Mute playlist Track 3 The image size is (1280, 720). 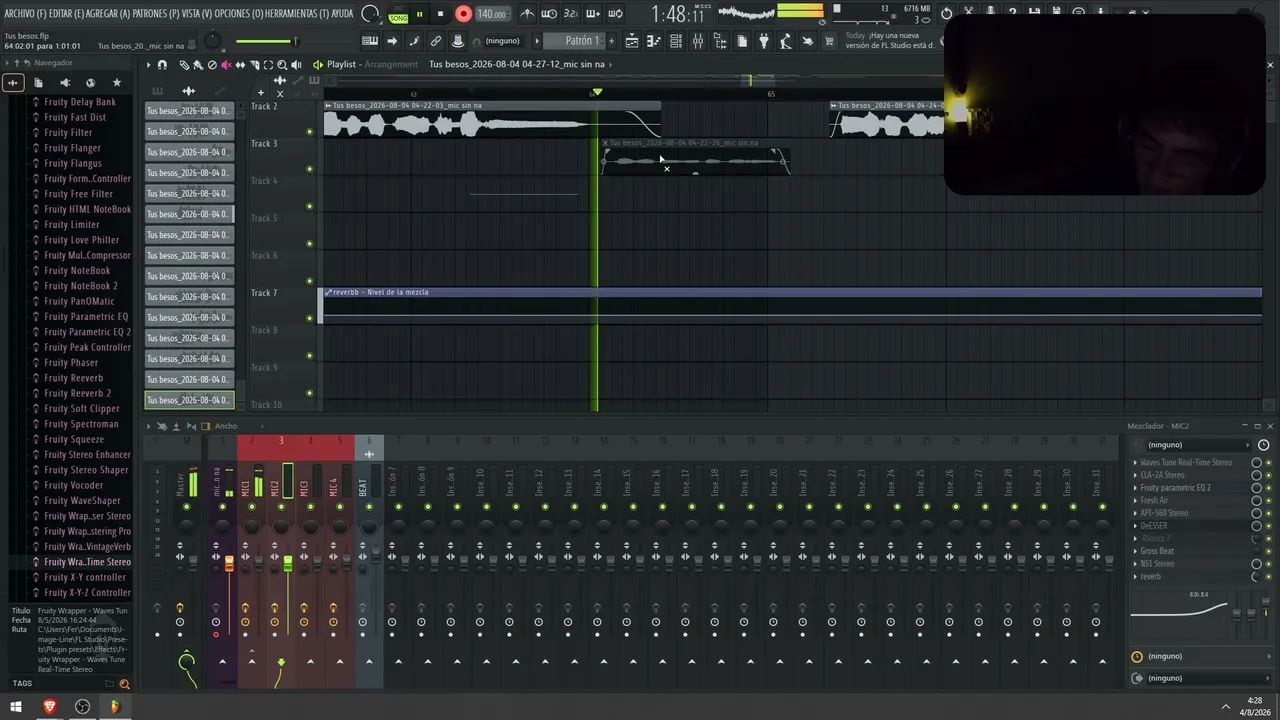click(x=309, y=169)
